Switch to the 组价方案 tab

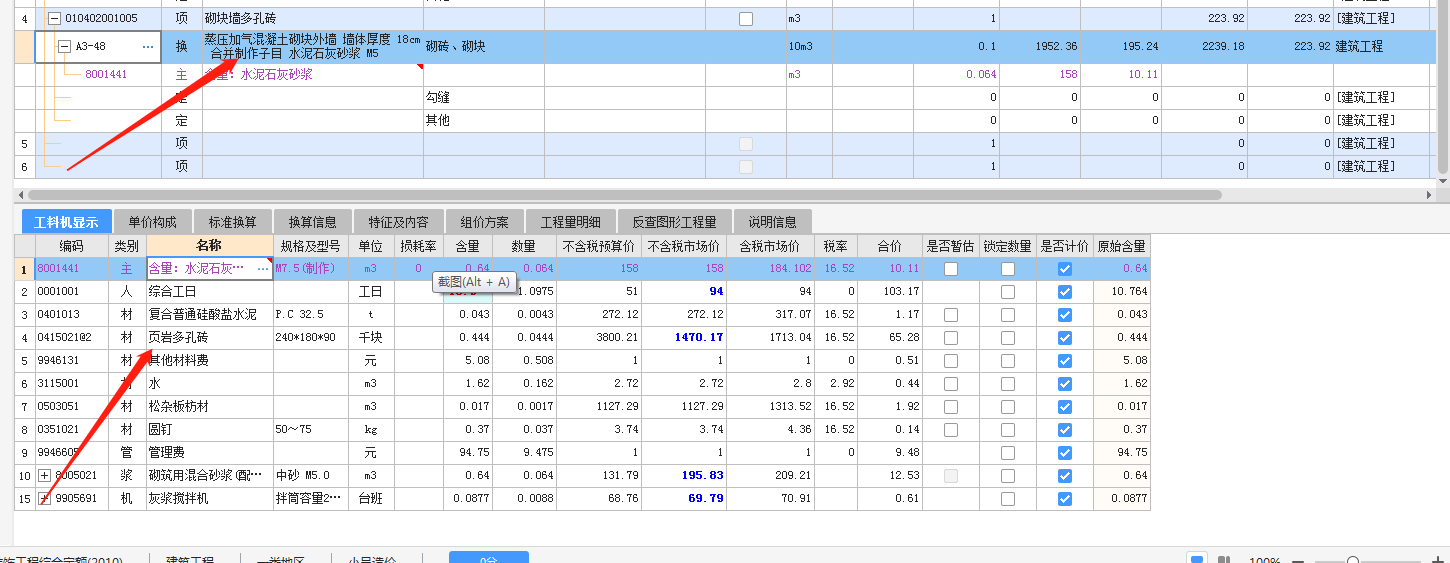484,222
